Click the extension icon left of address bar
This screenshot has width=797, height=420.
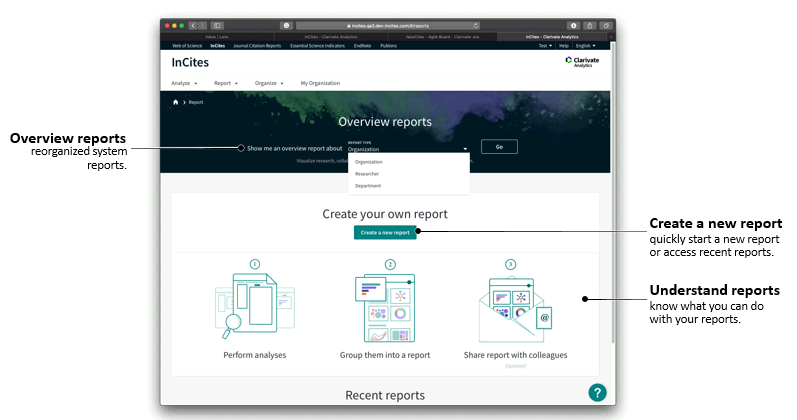(x=286, y=25)
